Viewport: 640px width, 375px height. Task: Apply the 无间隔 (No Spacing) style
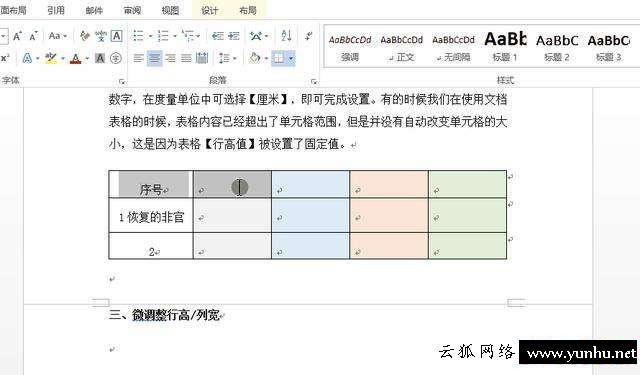click(x=453, y=47)
